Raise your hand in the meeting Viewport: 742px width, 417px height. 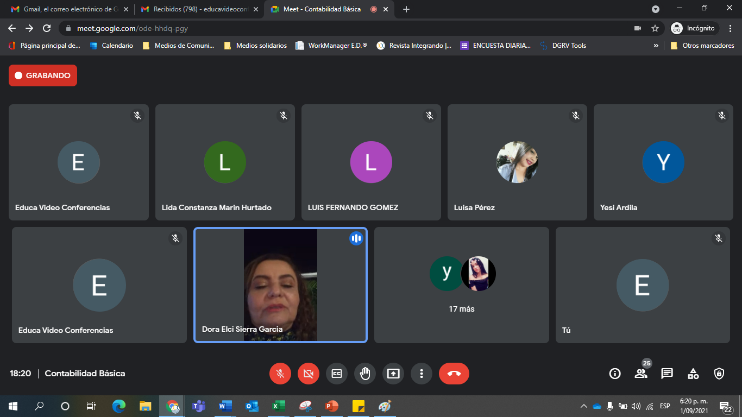pyautogui.click(x=366, y=373)
